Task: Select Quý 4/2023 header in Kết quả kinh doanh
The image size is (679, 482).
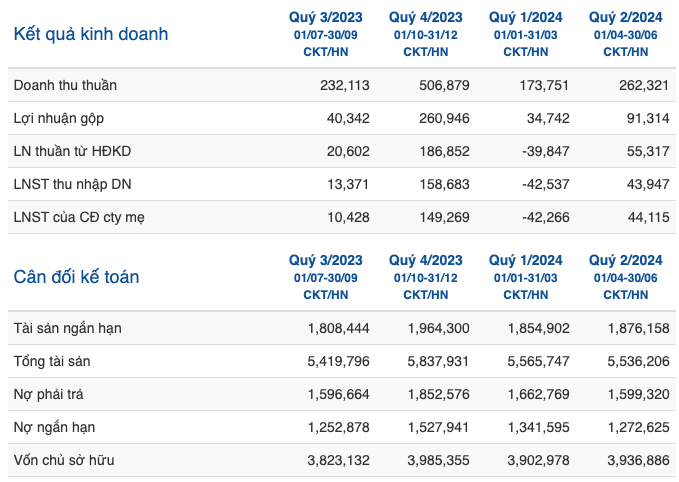Action: [x=426, y=17]
